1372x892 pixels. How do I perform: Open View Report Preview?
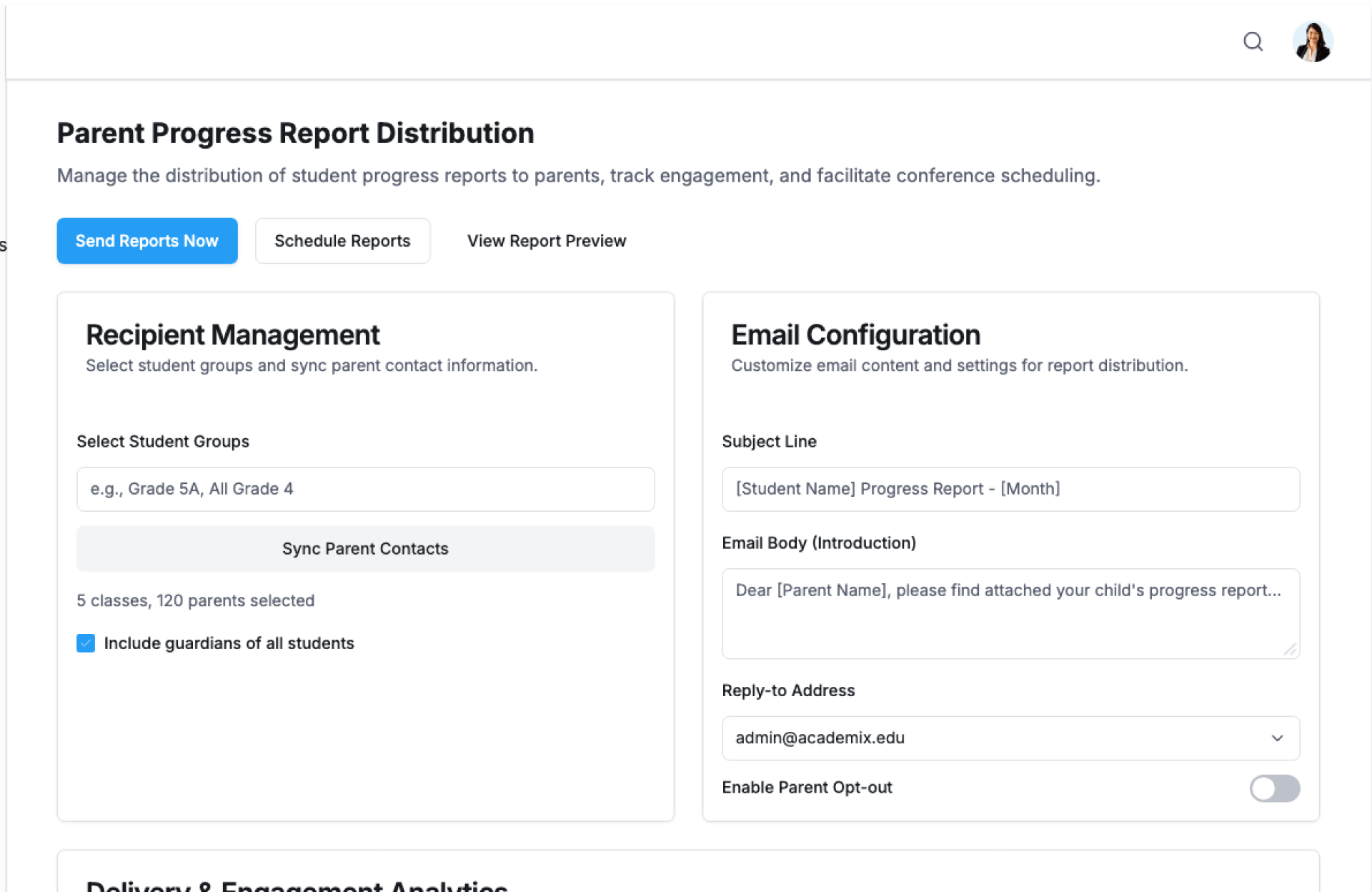pos(546,241)
